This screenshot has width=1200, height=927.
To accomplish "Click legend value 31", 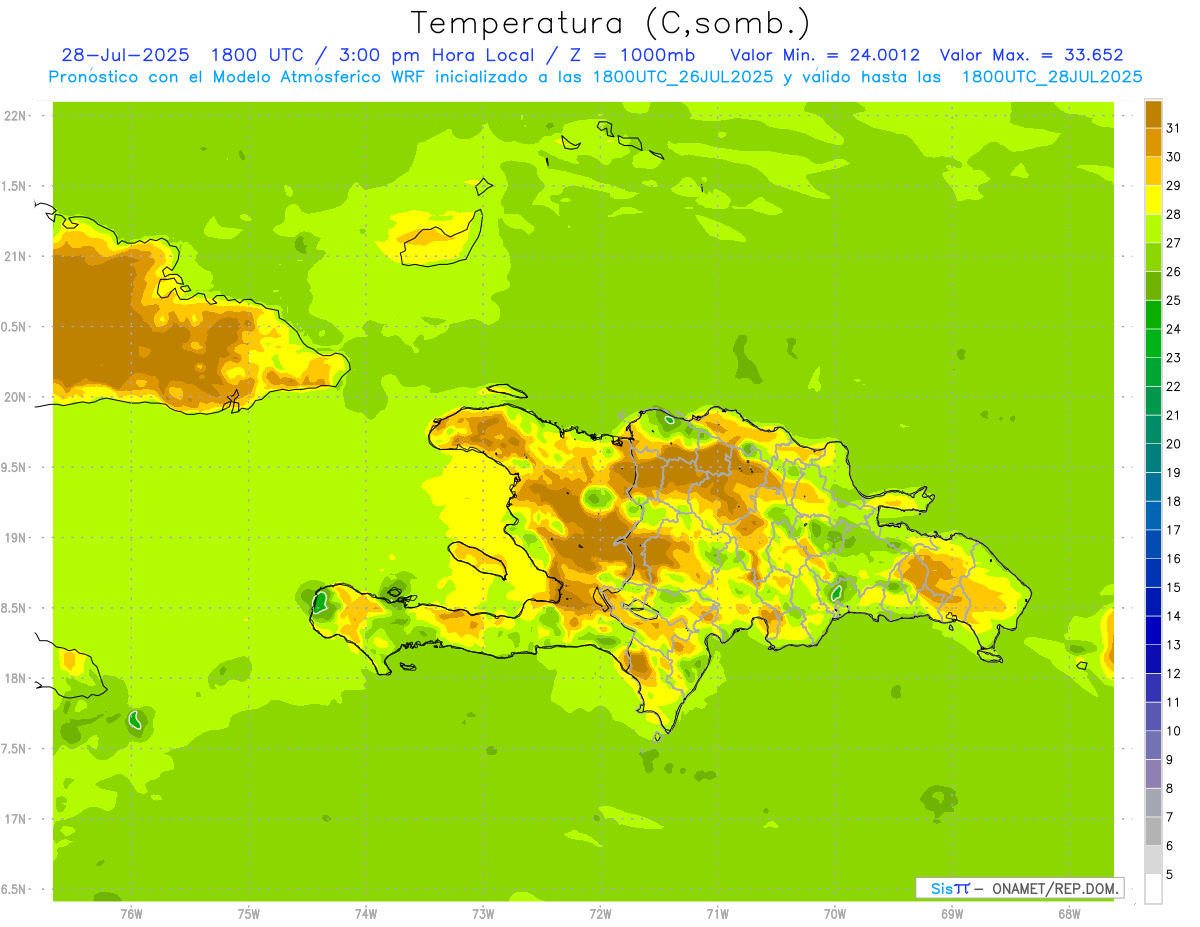I will click(x=1174, y=128).
